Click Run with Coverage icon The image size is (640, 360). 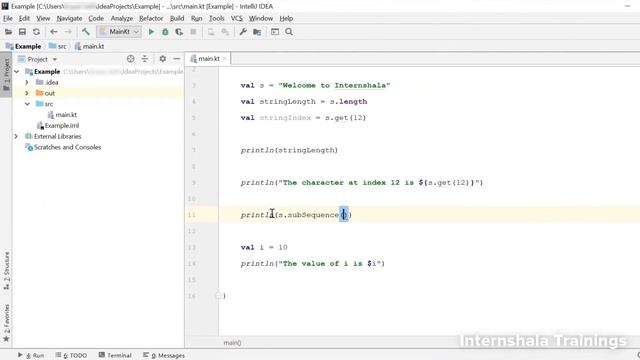(x=179, y=32)
